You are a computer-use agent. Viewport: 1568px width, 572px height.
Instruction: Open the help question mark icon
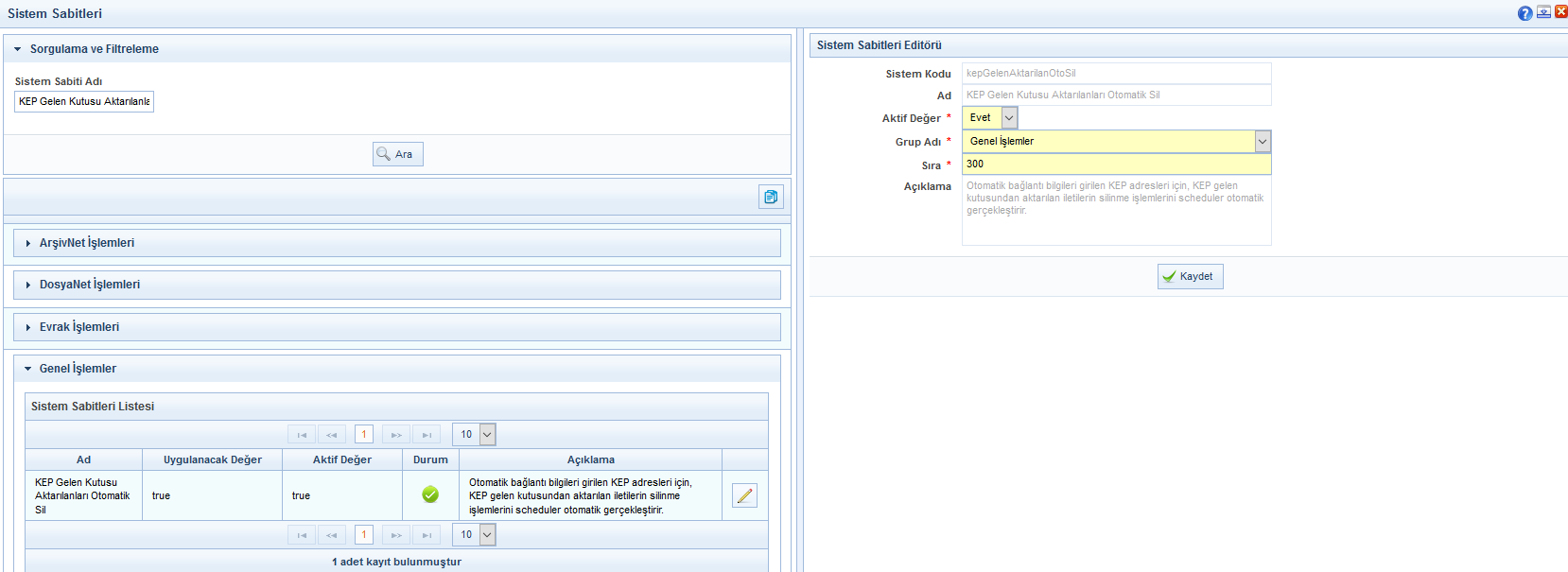(1524, 13)
